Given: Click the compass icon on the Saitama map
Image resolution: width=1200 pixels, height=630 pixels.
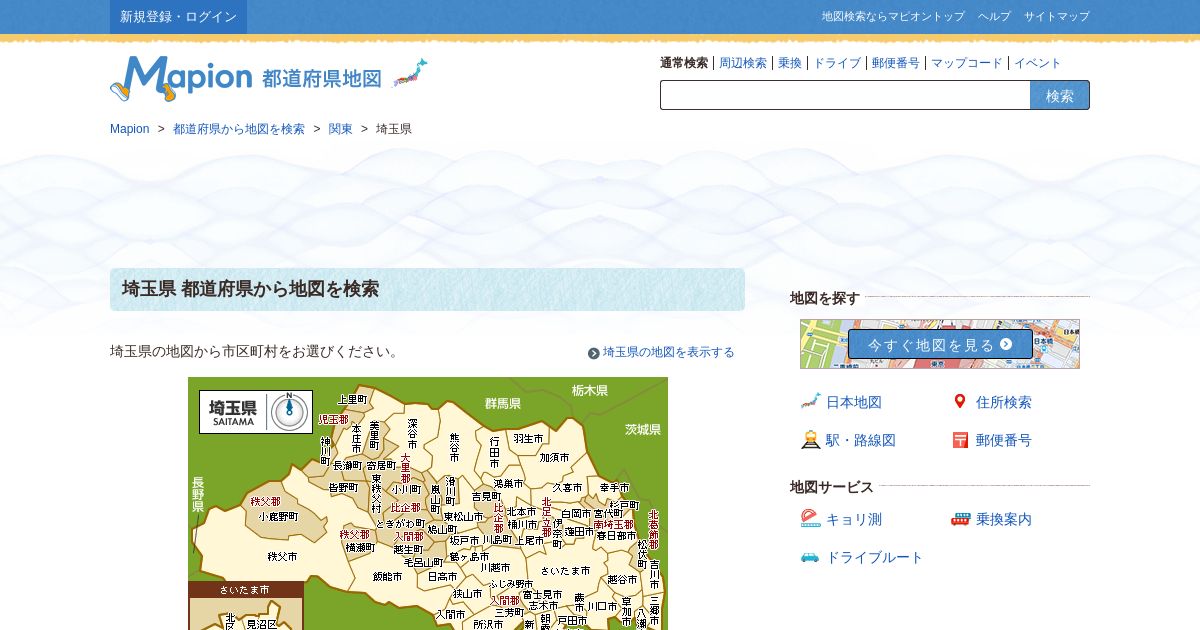Looking at the screenshot, I should coord(290,411).
